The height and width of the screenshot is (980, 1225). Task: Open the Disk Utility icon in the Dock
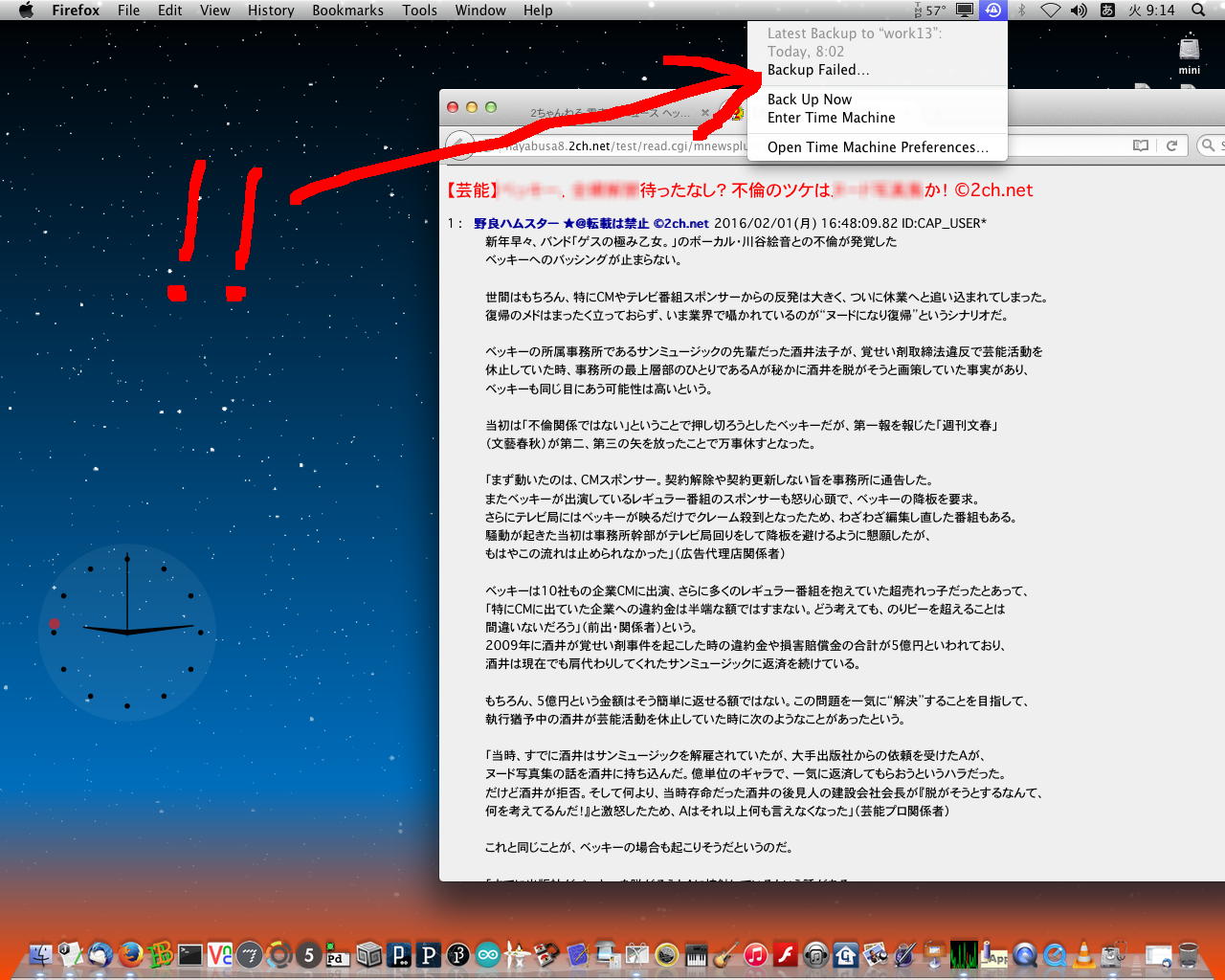click(x=1113, y=954)
